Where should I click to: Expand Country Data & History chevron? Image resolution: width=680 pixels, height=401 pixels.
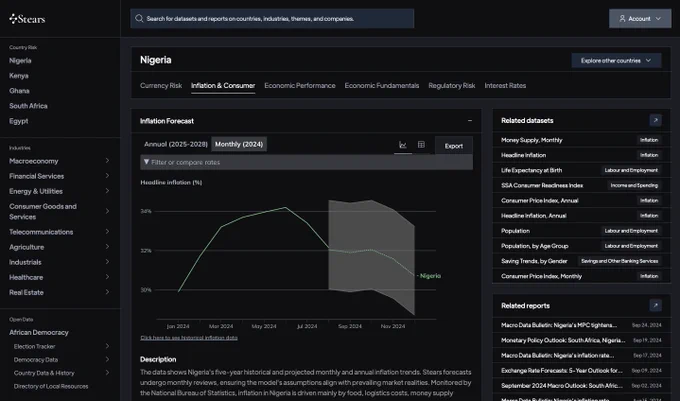pyautogui.click(x=107, y=372)
